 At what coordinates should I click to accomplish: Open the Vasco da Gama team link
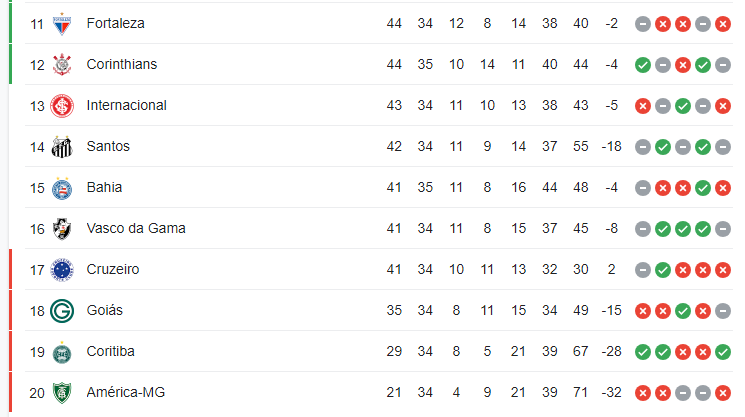coord(136,228)
